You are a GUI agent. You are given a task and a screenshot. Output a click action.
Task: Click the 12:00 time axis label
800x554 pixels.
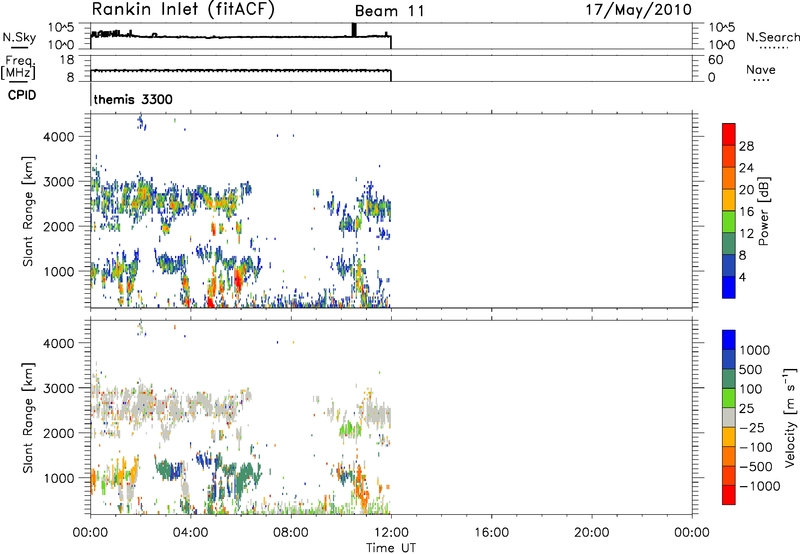(x=391, y=533)
